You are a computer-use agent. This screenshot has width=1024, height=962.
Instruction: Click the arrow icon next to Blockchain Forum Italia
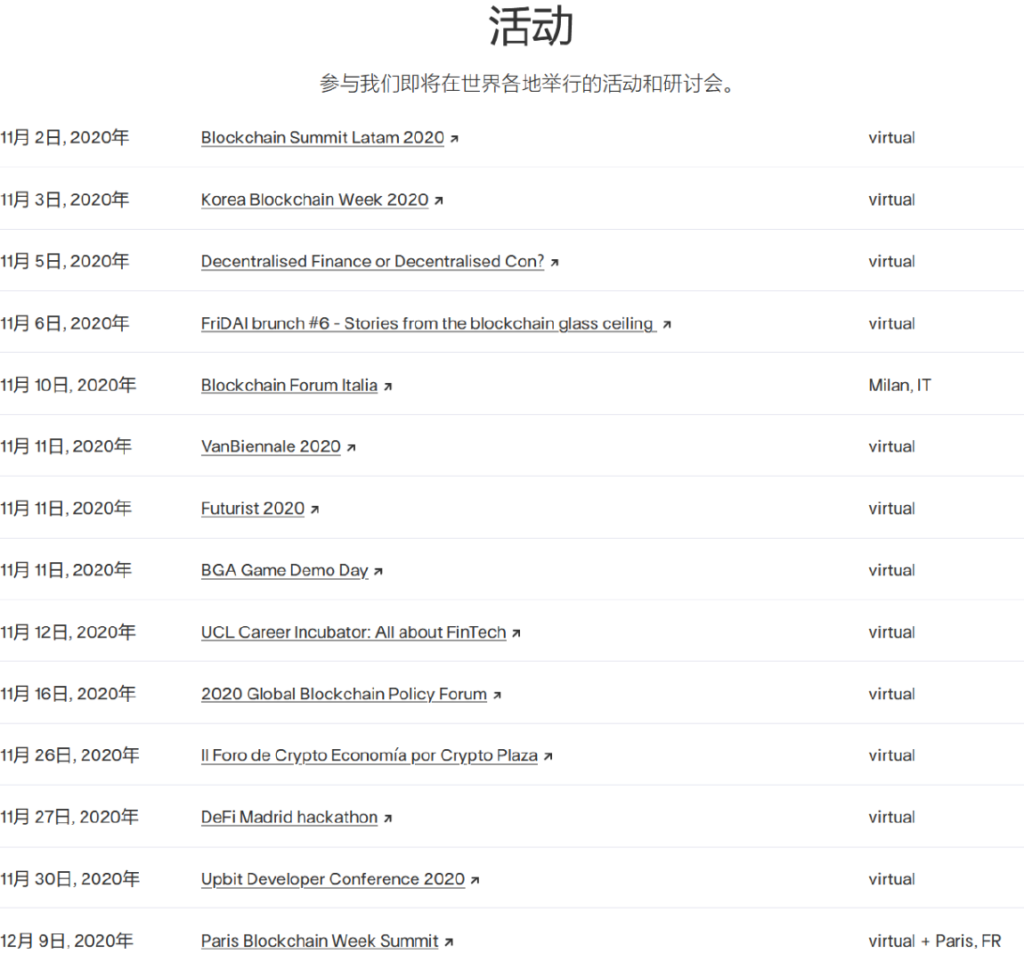point(388,387)
